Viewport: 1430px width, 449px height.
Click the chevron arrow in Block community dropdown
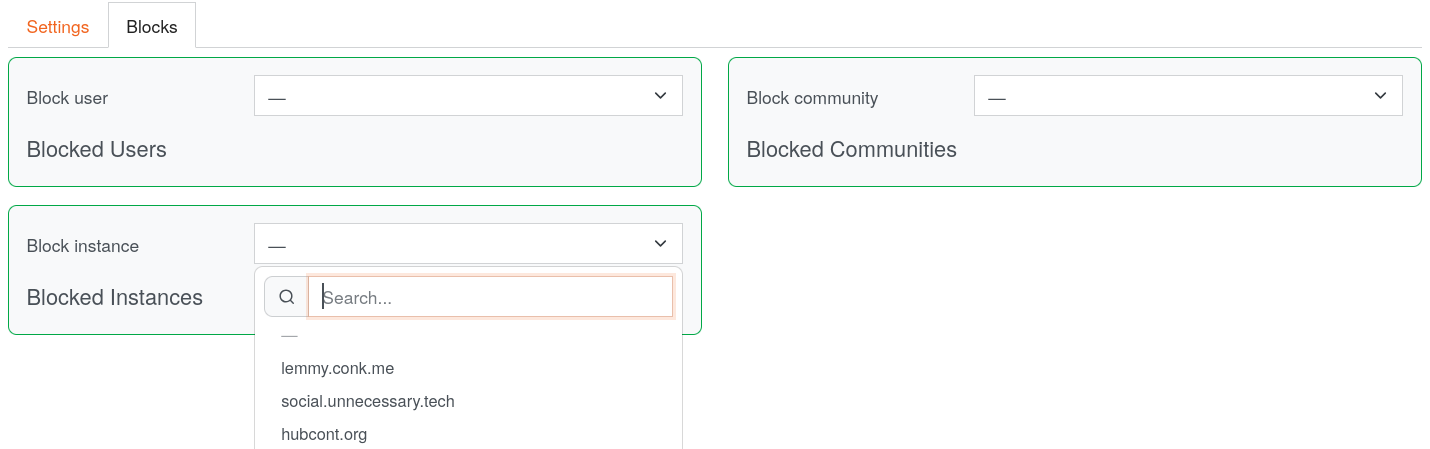[1380, 96]
